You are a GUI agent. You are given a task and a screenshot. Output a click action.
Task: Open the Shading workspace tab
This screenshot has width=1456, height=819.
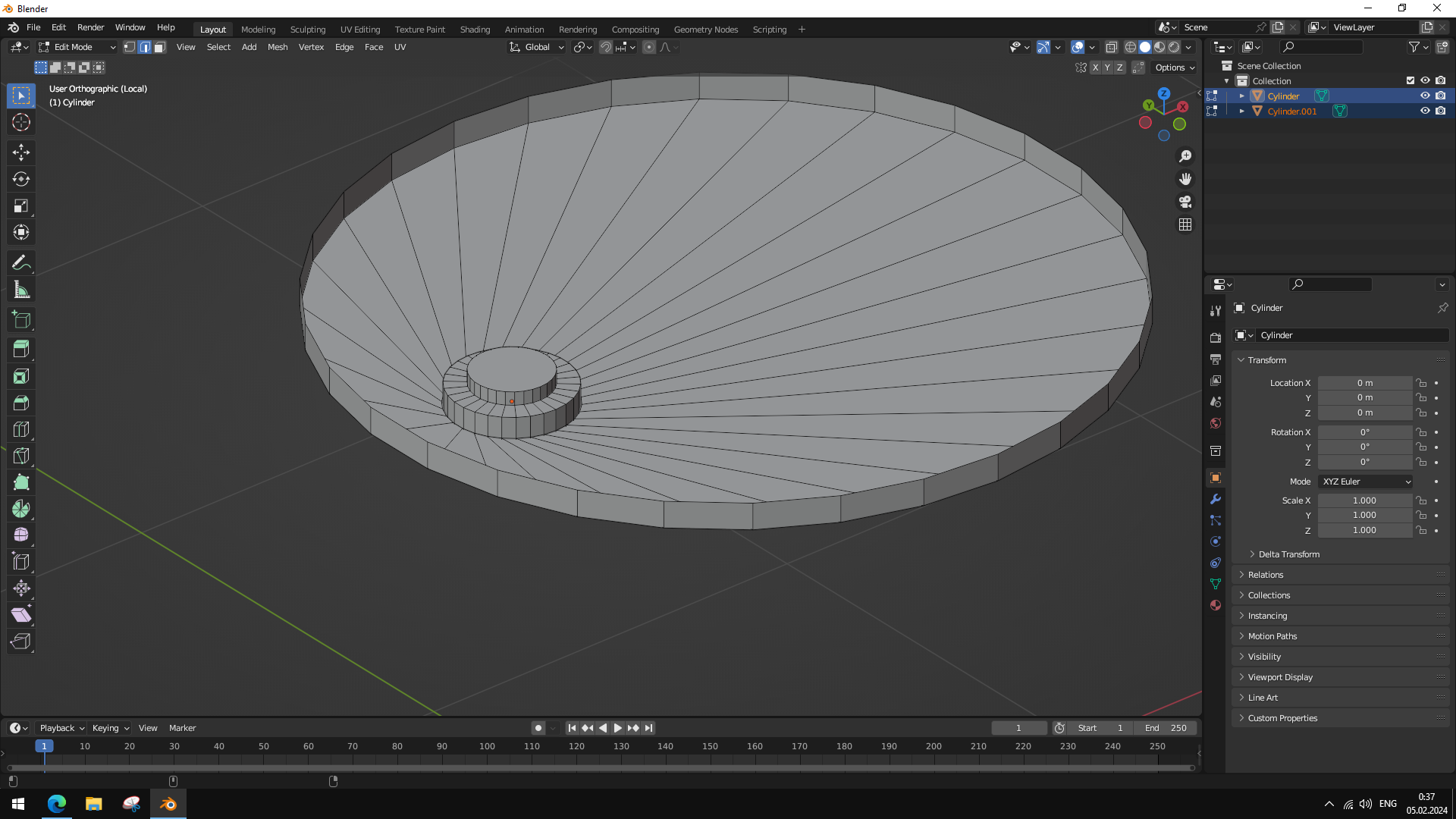[x=474, y=29]
